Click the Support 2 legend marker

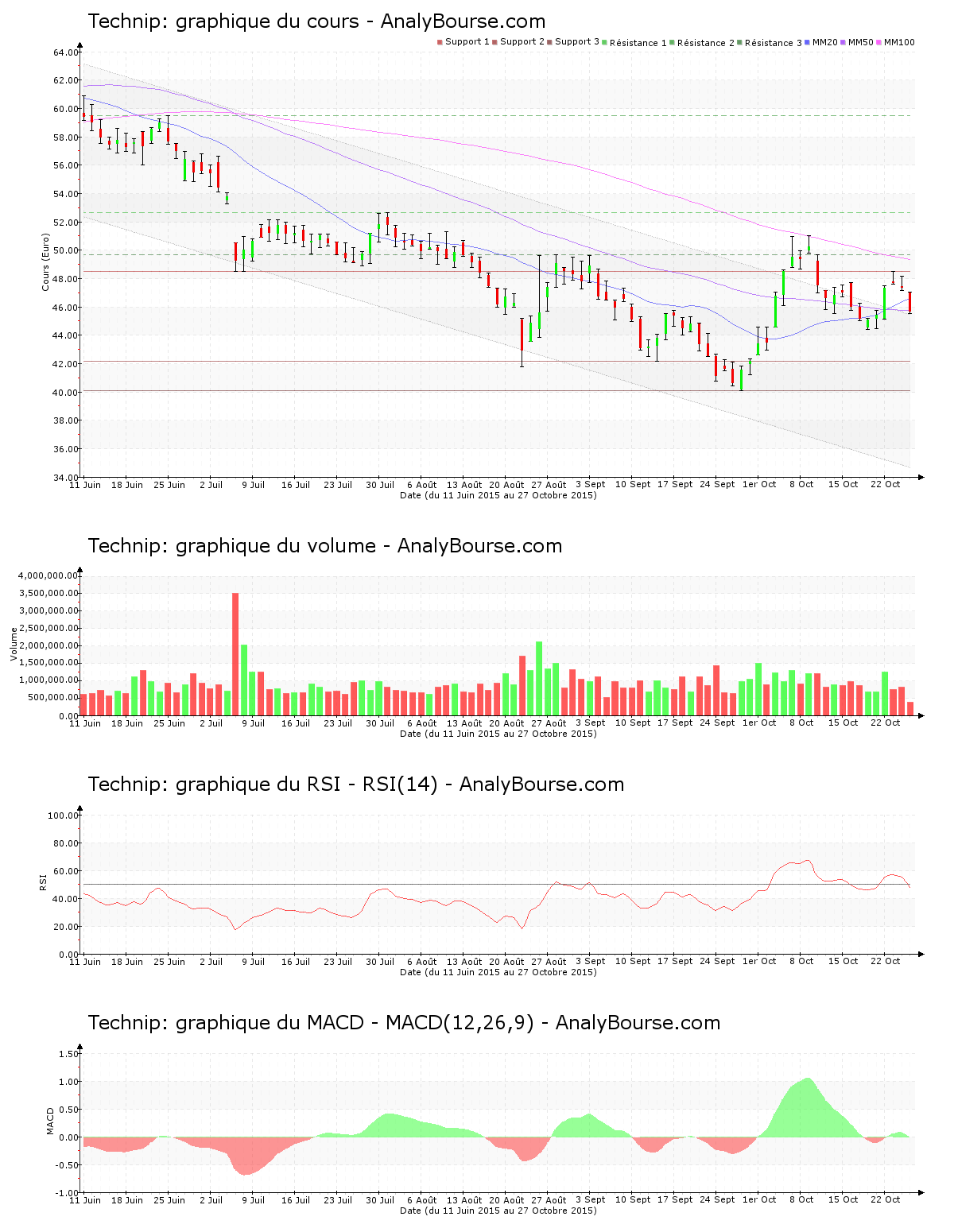494,42
